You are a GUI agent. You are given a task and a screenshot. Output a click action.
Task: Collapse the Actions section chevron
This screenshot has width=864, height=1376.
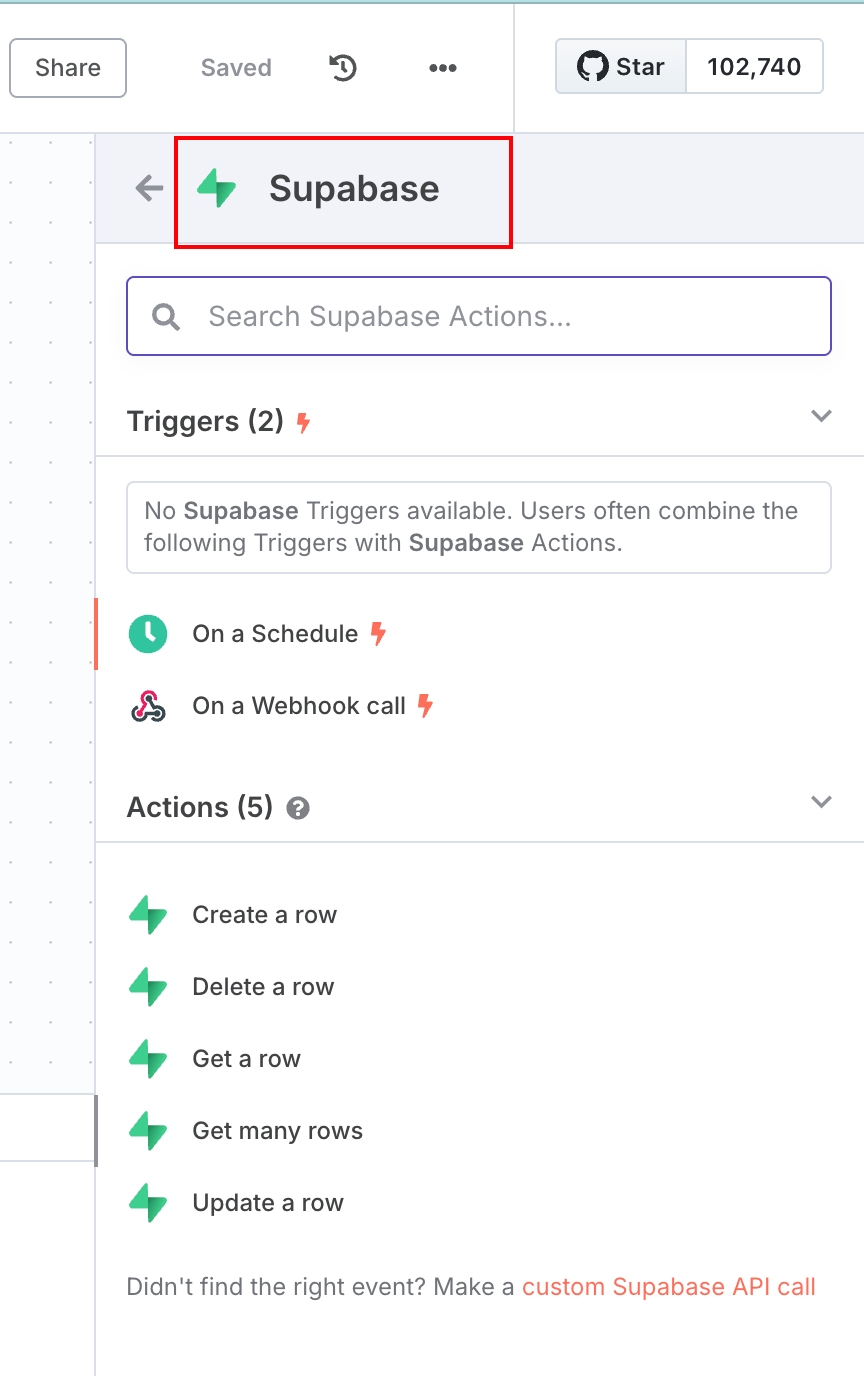pyautogui.click(x=821, y=802)
